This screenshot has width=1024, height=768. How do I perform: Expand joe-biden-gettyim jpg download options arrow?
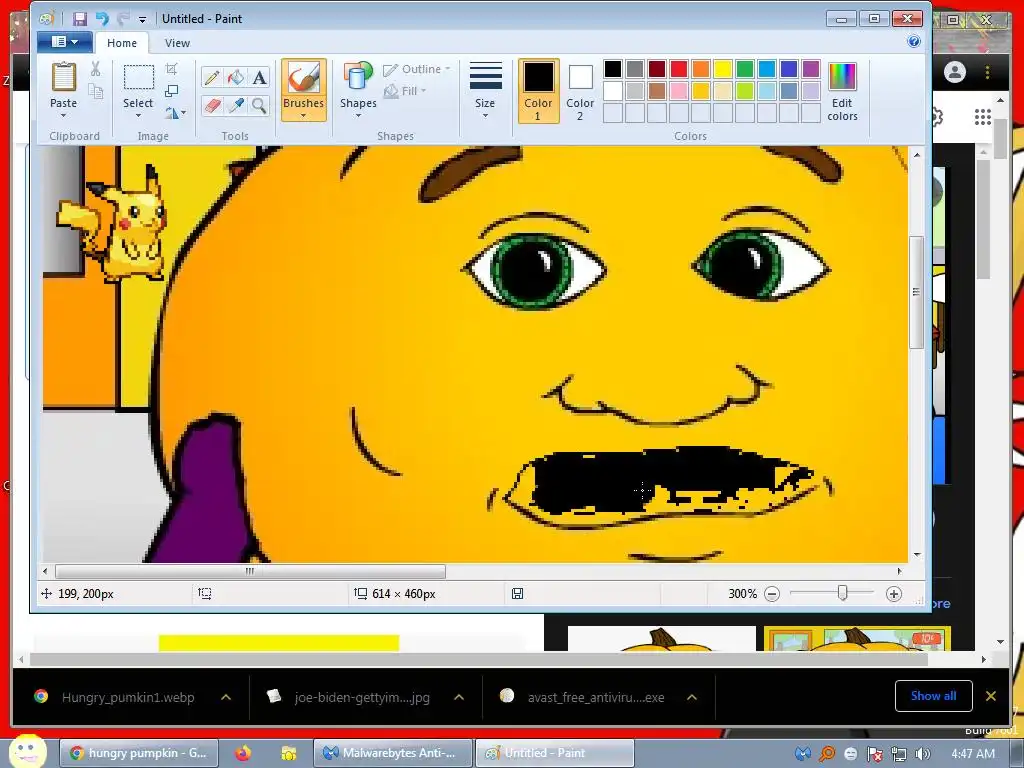pos(458,697)
